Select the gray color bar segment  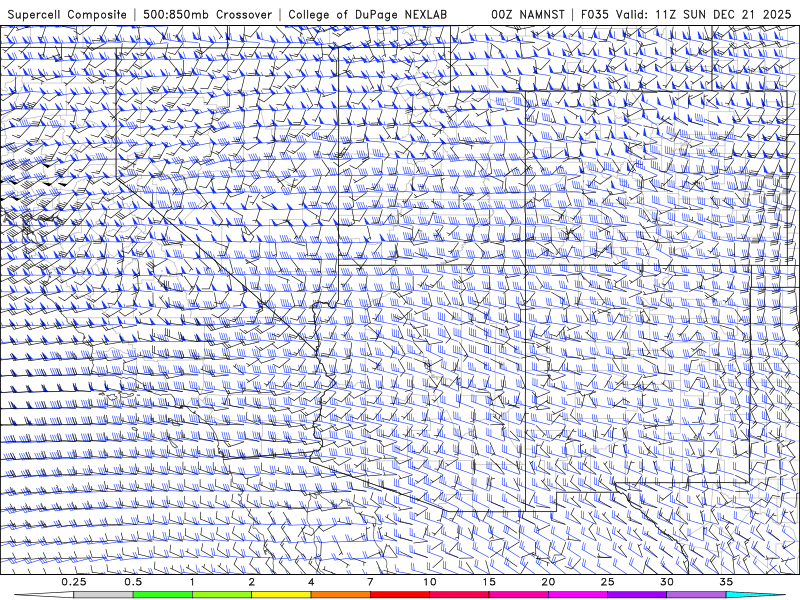tap(104, 595)
